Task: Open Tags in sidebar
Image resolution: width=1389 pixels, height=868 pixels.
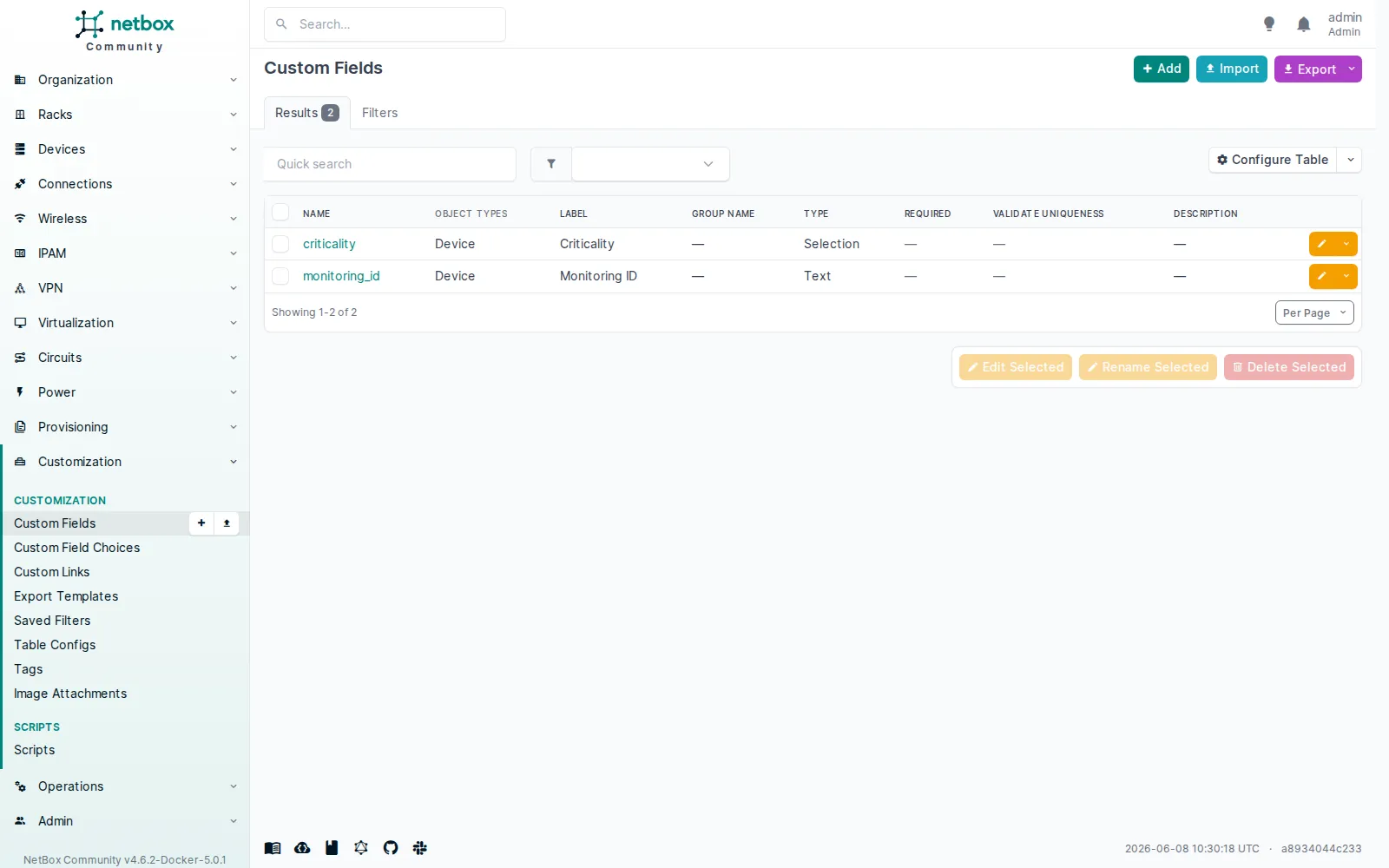Action: [29, 669]
